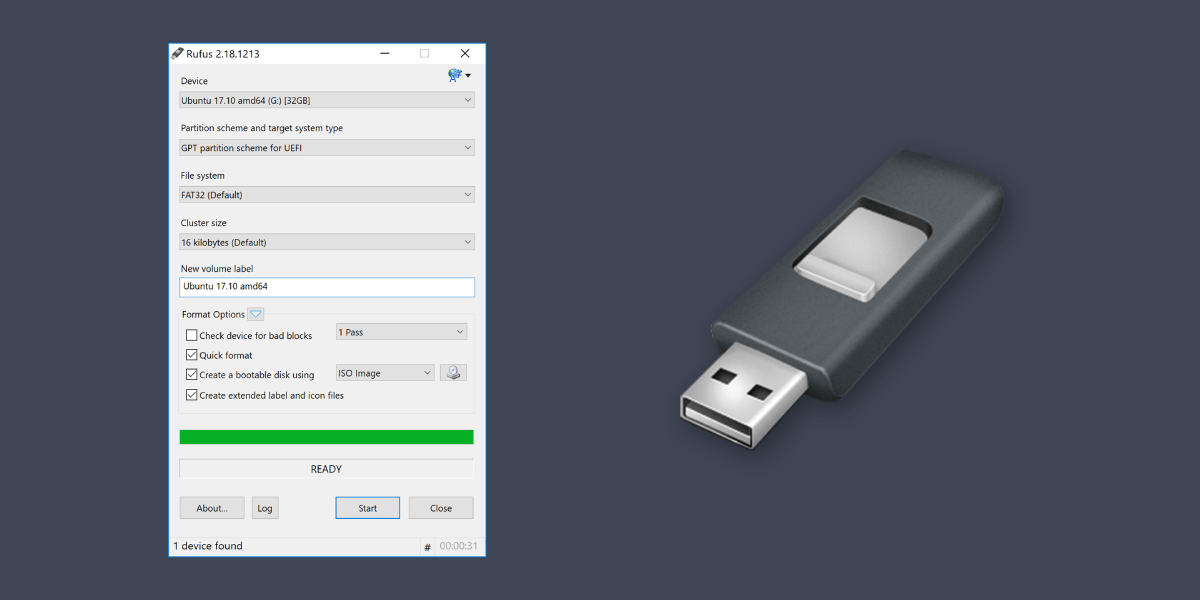
Task: Enable checking device for bad blocks
Action: (191, 334)
